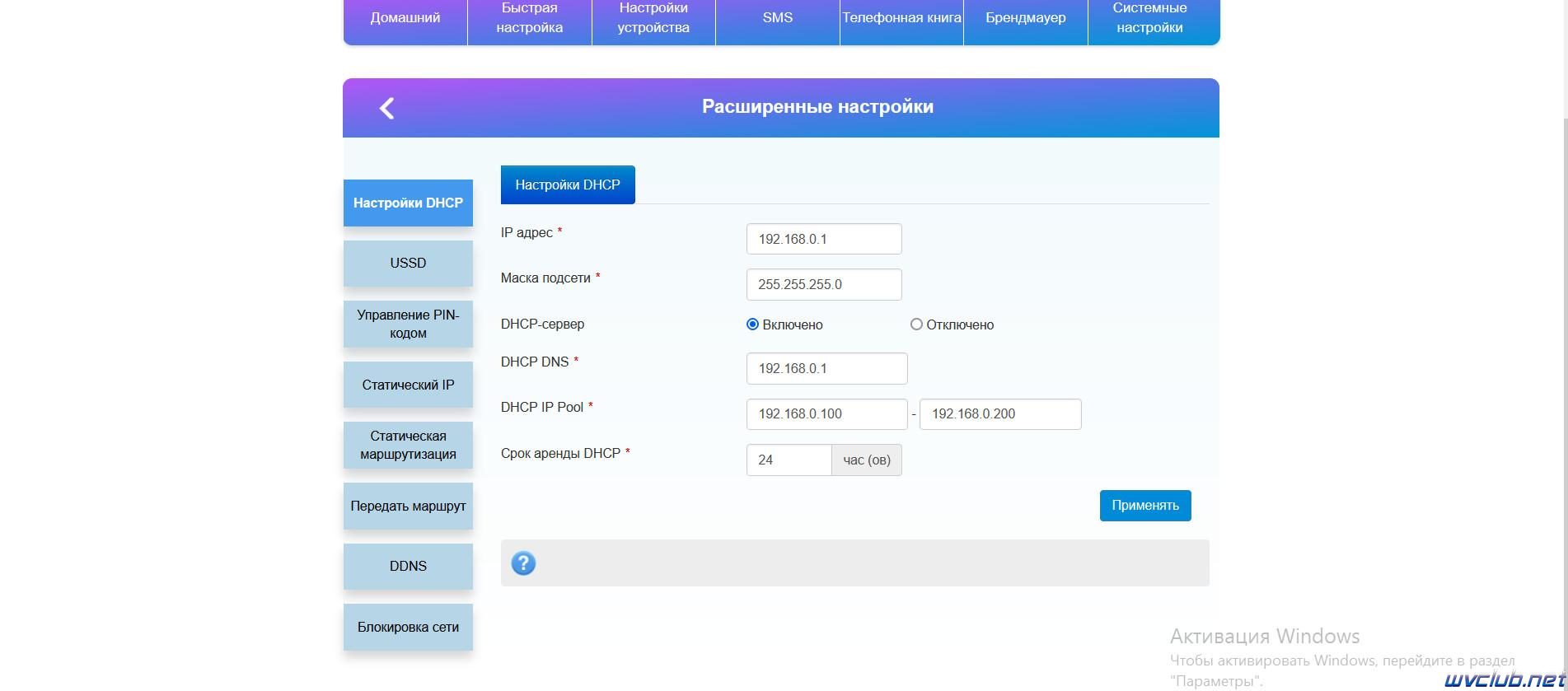Open the Передать маршрут sidebar section
Viewport: 1568px width, 691px height.
(x=408, y=506)
